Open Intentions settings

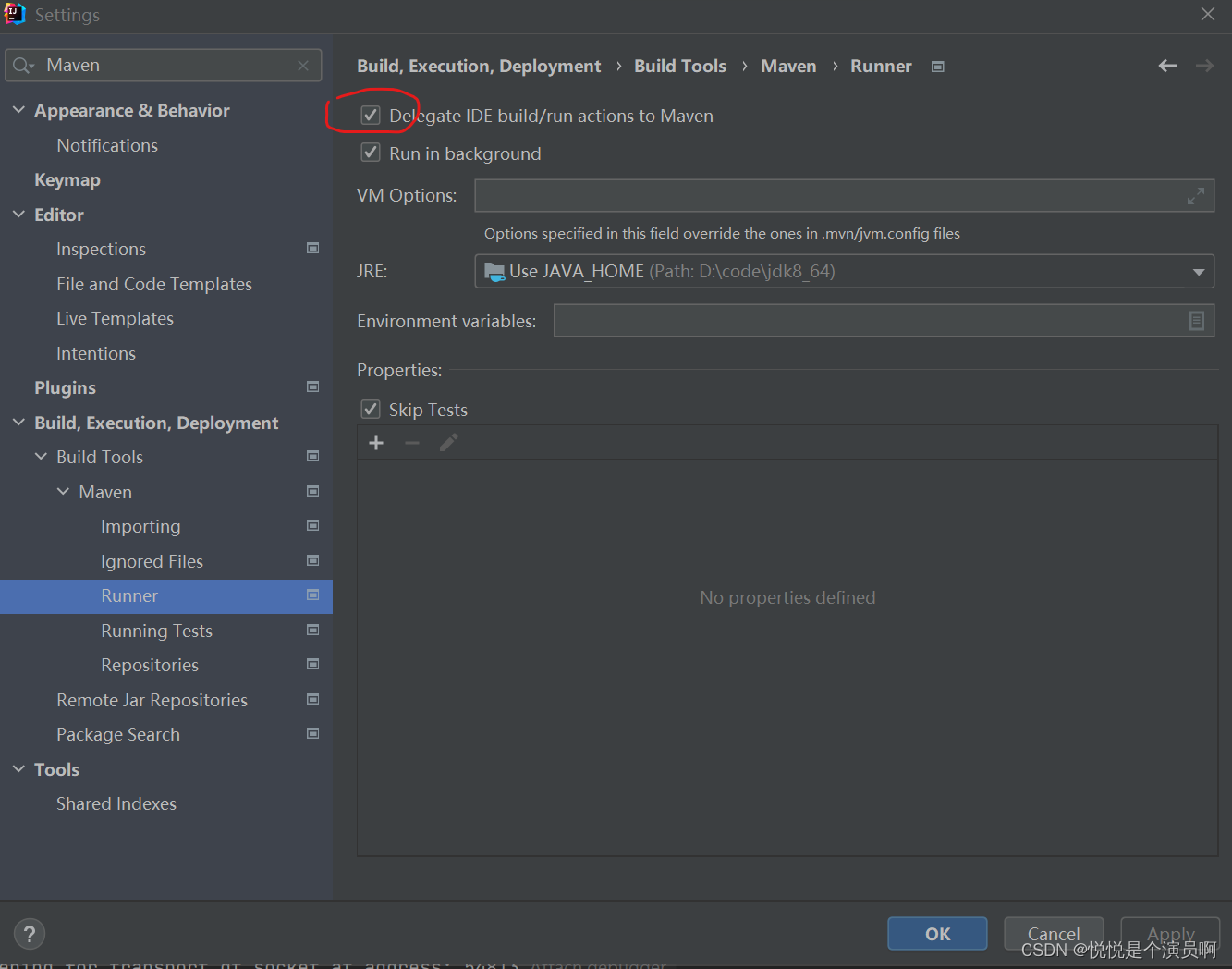[96, 353]
